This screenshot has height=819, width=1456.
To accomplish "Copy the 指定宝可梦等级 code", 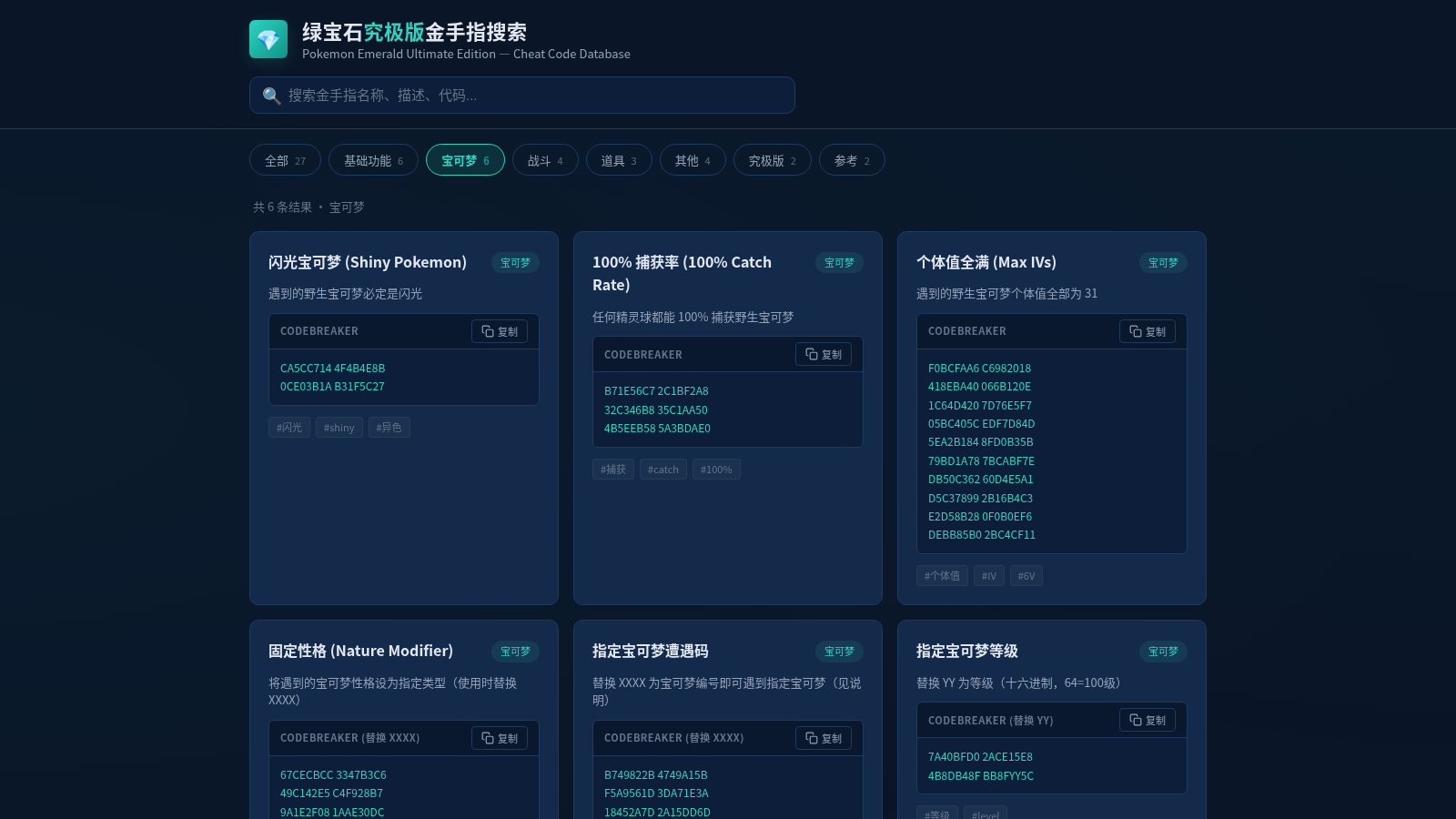I will click(x=1148, y=720).
